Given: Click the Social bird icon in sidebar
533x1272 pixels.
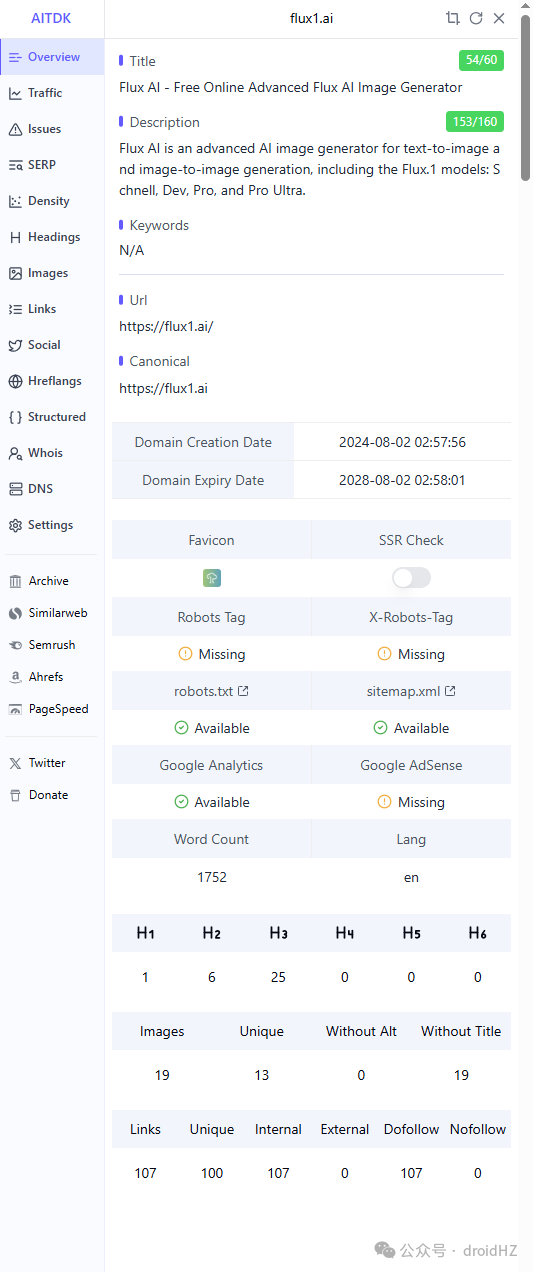Looking at the screenshot, I should point(15,345).
